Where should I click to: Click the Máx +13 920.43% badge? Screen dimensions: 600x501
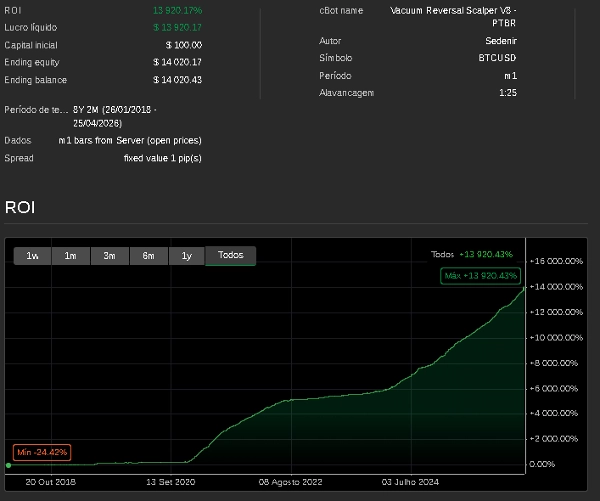click(480, 276)
